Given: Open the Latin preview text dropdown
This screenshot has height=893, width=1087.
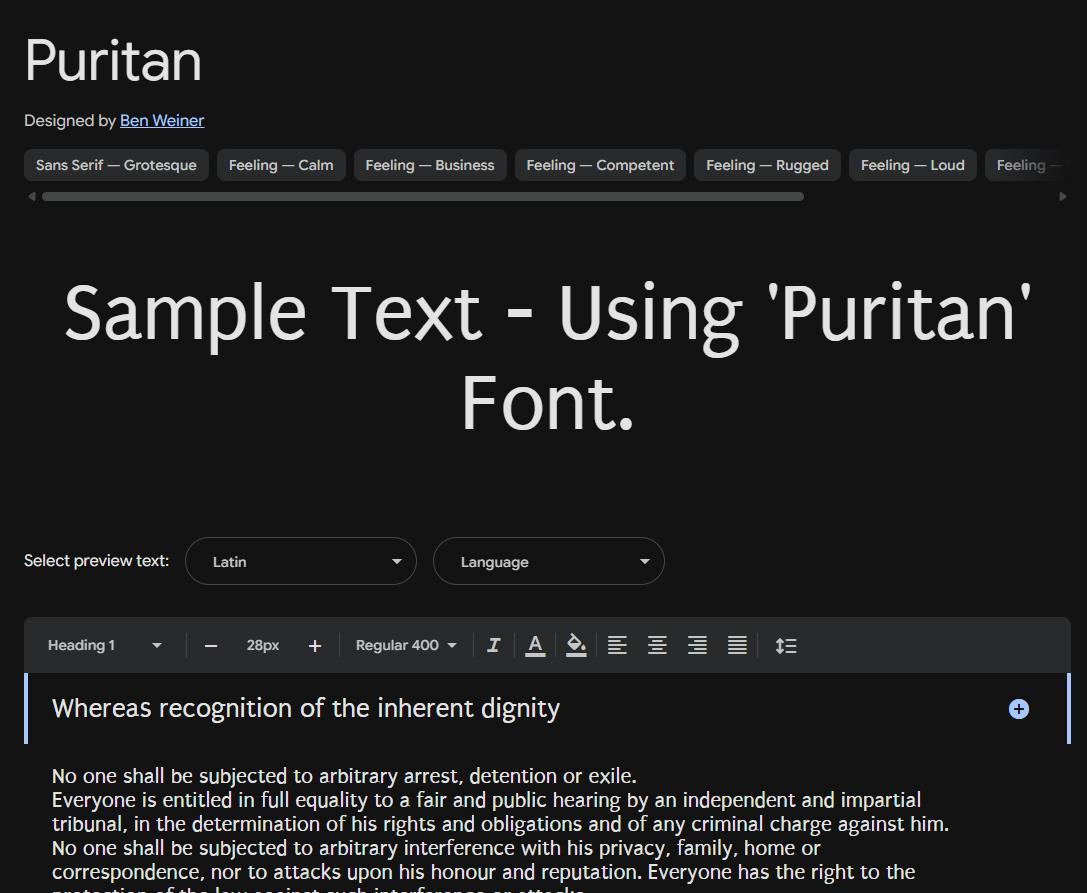Looking at the screenshot, I should coord(301,561).
